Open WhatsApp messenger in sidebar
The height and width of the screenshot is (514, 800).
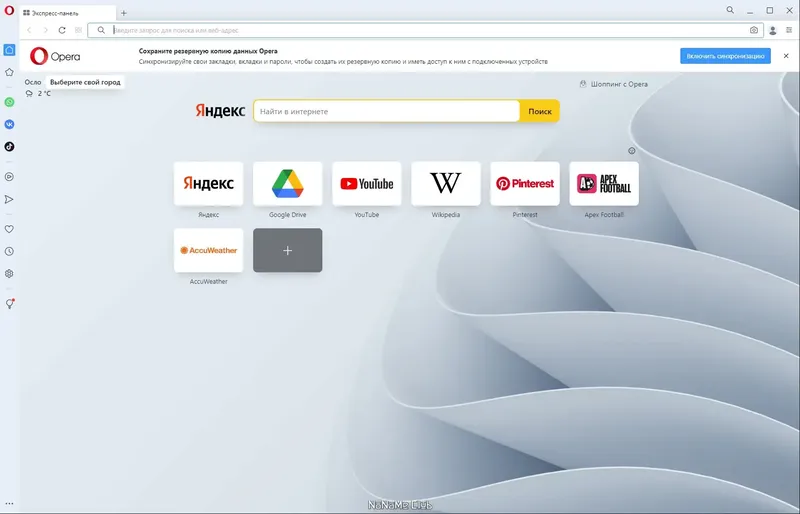coord(9,102)
